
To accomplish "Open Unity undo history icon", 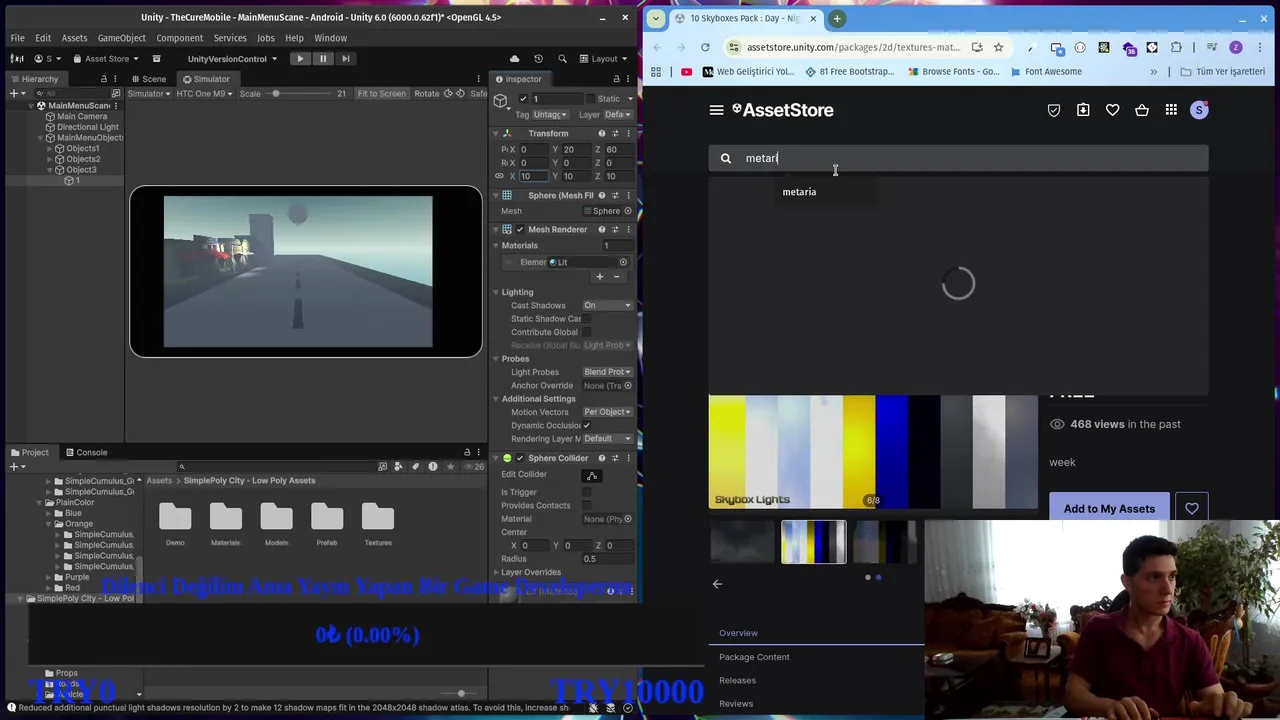I will [538, 58].
